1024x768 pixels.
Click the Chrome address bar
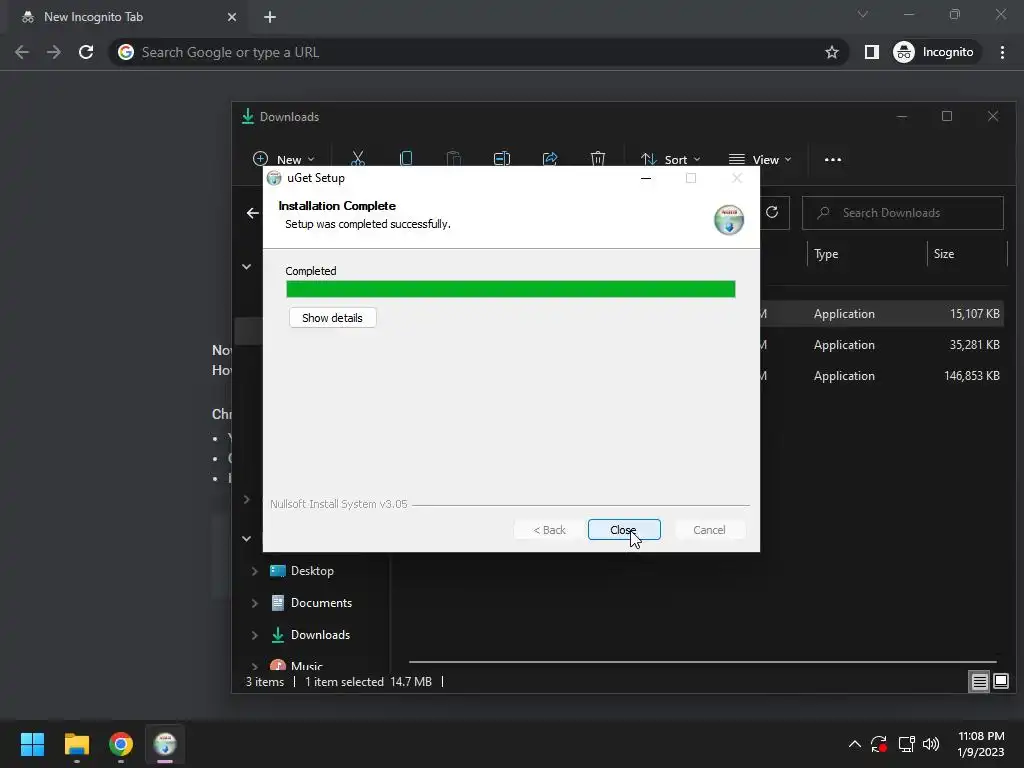click(x=477, y=52)
